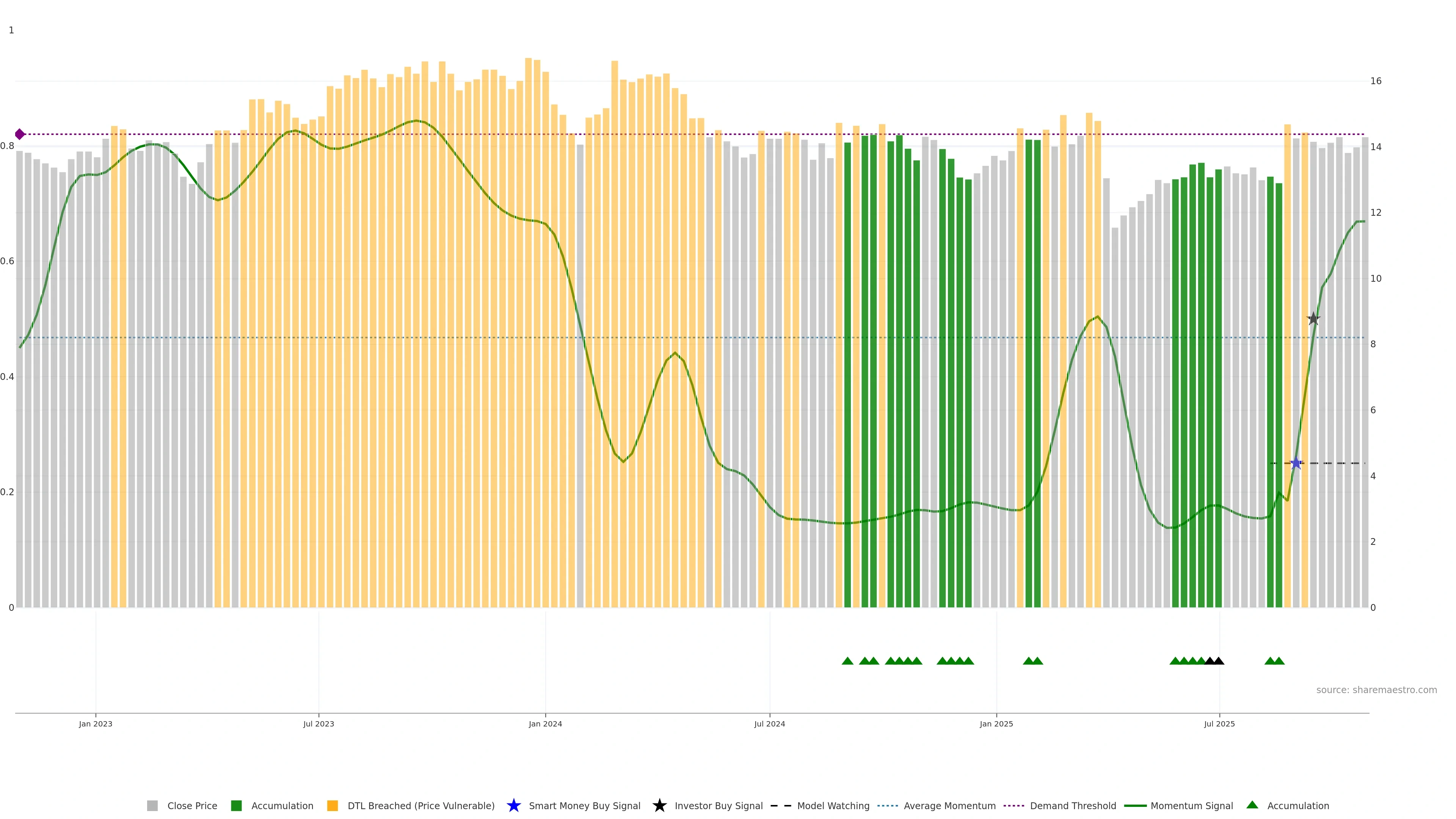This screenshot has width=1456, height=819.
Task: Toggle the green Accumulation bar legend entry
Action: (x=281, y=805)
